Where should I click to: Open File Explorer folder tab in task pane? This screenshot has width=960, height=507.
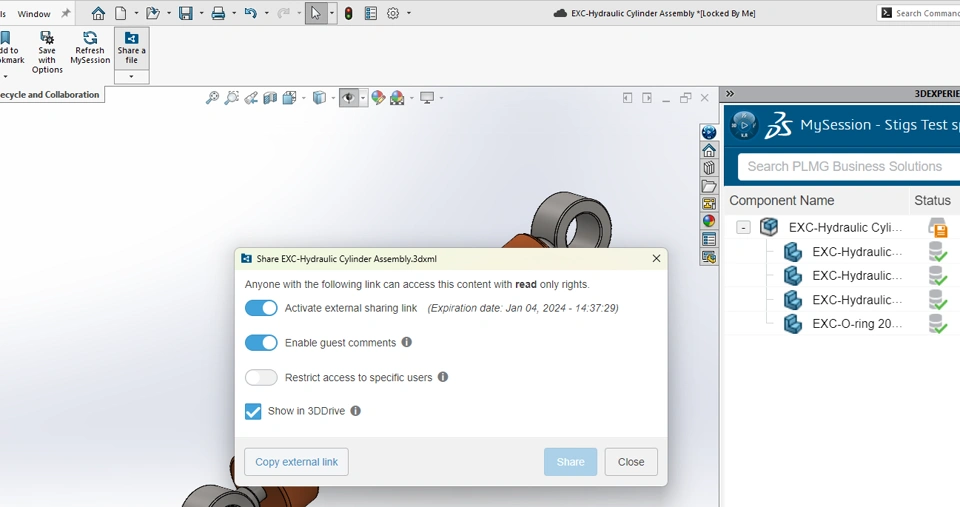point(709,186)
